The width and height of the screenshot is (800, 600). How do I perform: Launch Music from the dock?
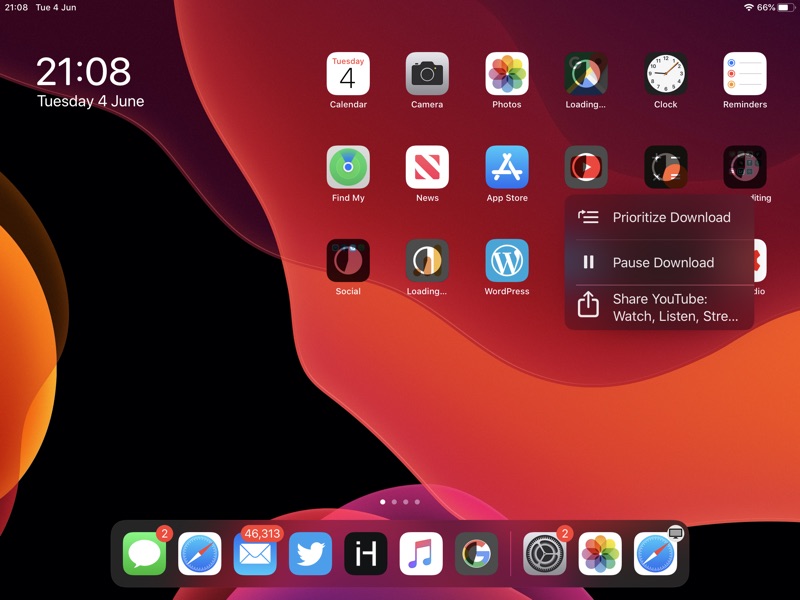coord(421,554)
